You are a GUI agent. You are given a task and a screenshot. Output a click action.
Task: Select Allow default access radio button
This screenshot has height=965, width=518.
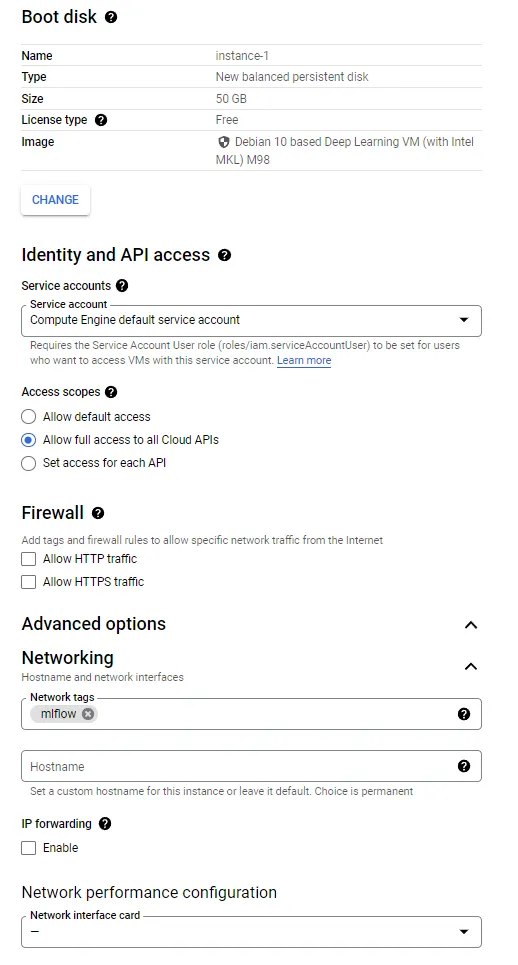click(x=28, y=417)
